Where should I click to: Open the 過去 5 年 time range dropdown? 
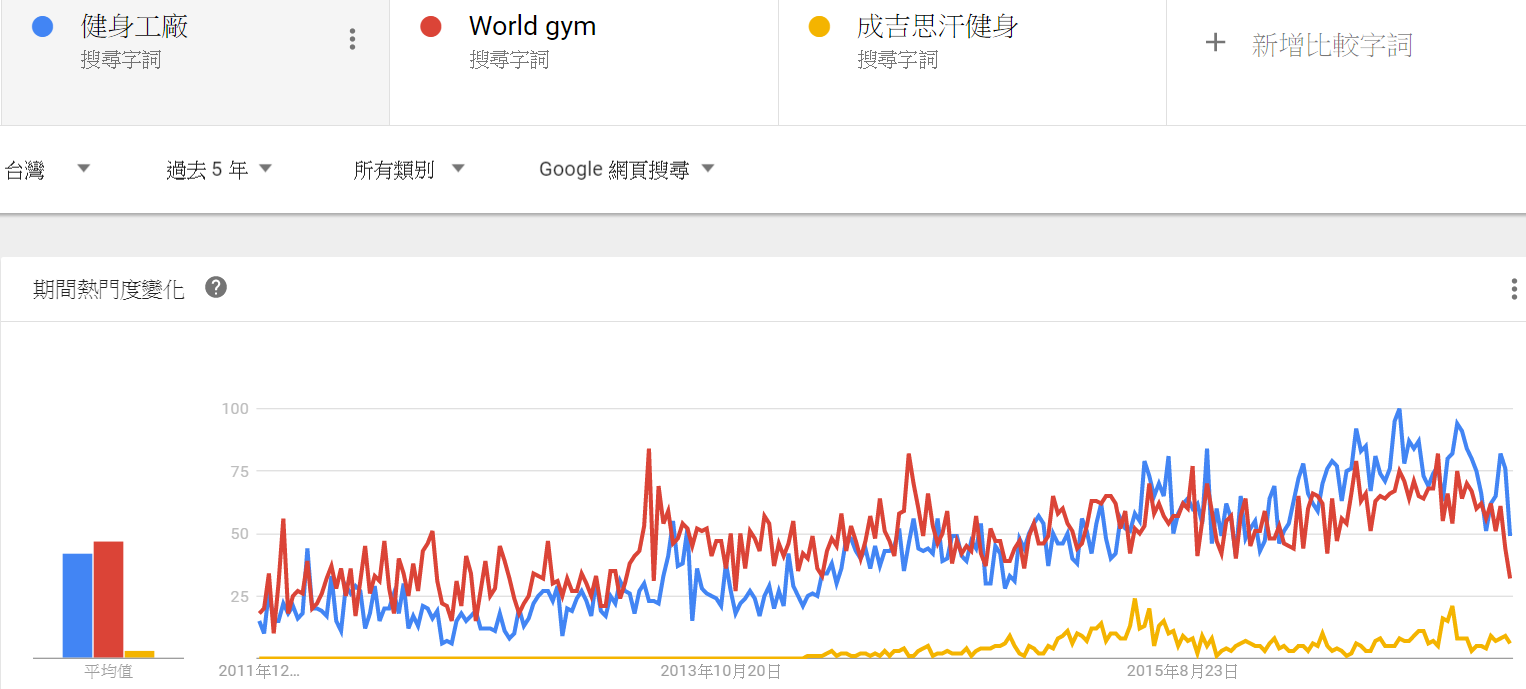pyautogui.click(x=219, y=169)
